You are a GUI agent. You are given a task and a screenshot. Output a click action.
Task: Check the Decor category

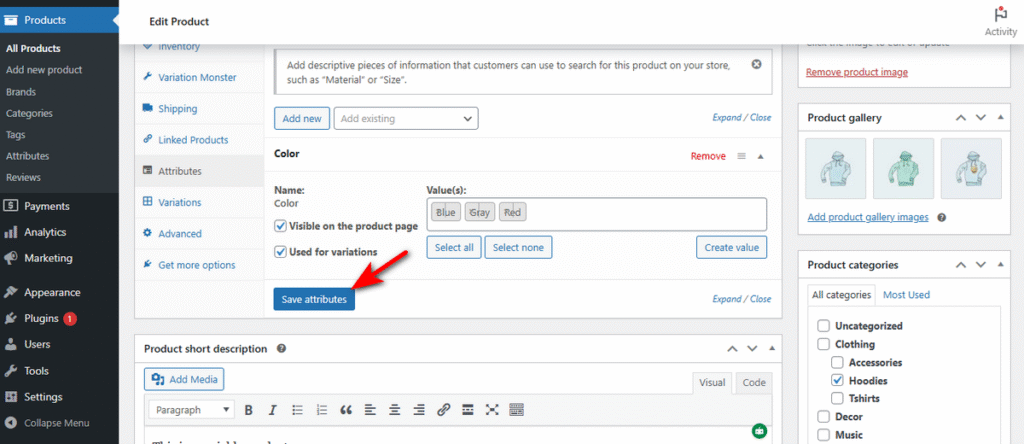(x=824, y=417)
